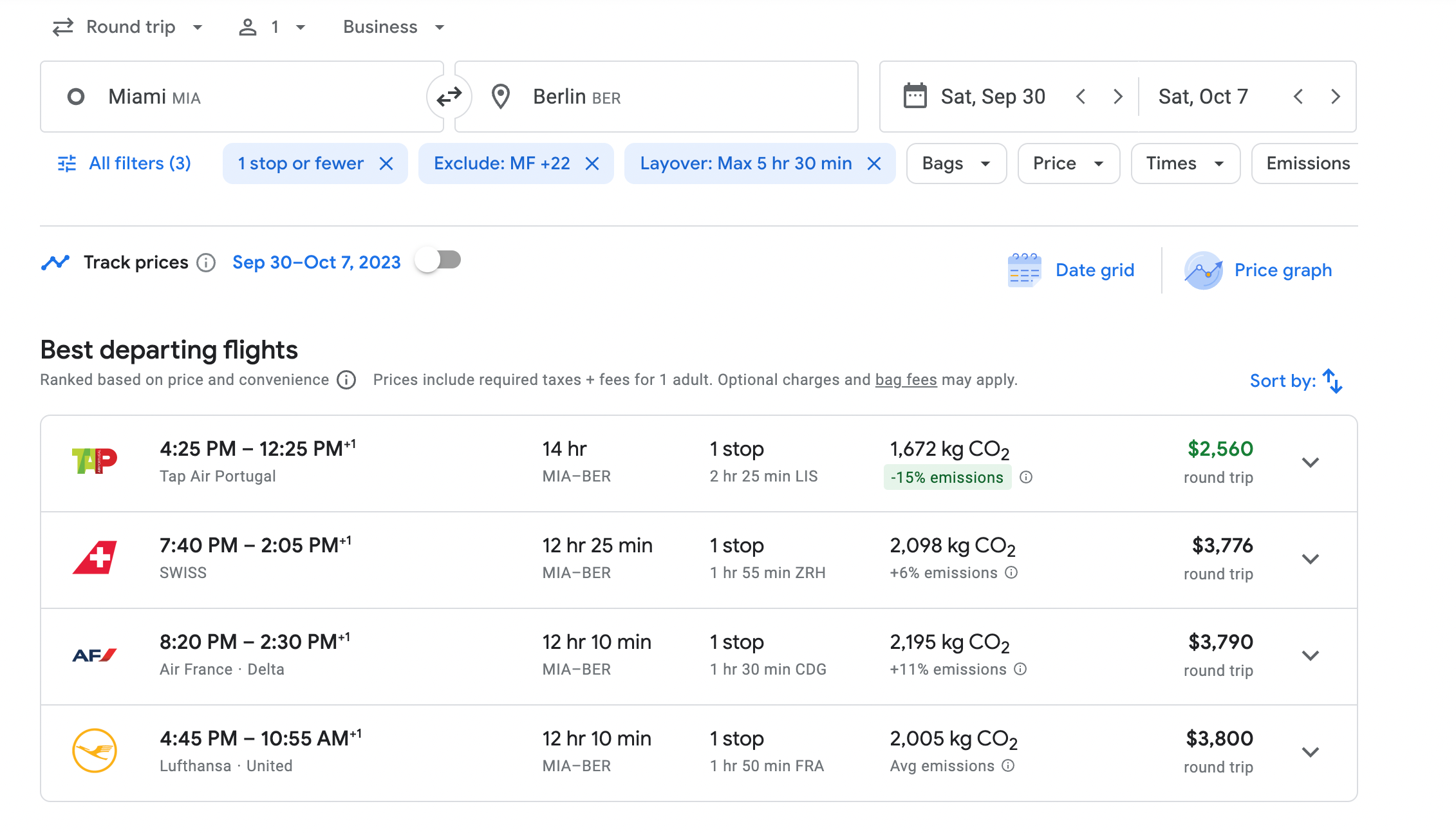Open All filters (3) panel
The height and width of the screenshot is (833, 1456).
point(125,164)
